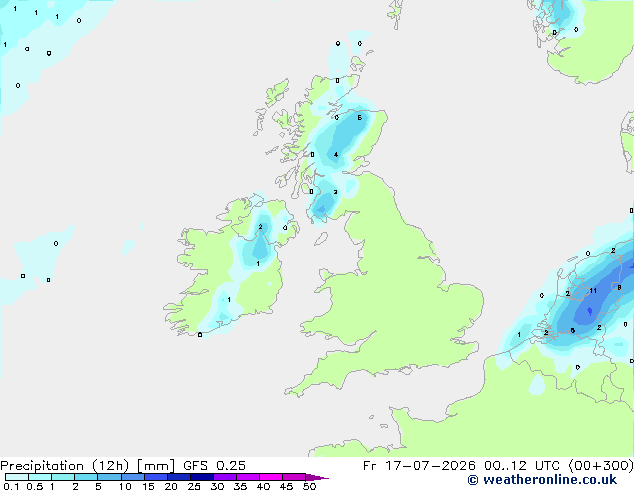Pick the 40–45 mm magenta legend swatch

pyautogui.click(x=271, y=477)
